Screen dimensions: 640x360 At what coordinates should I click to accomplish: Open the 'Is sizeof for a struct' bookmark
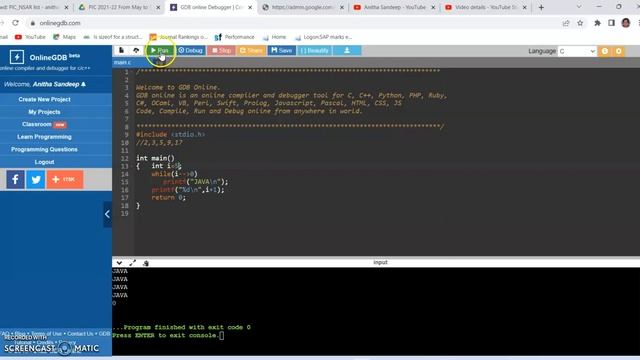[x=113, y=37]
